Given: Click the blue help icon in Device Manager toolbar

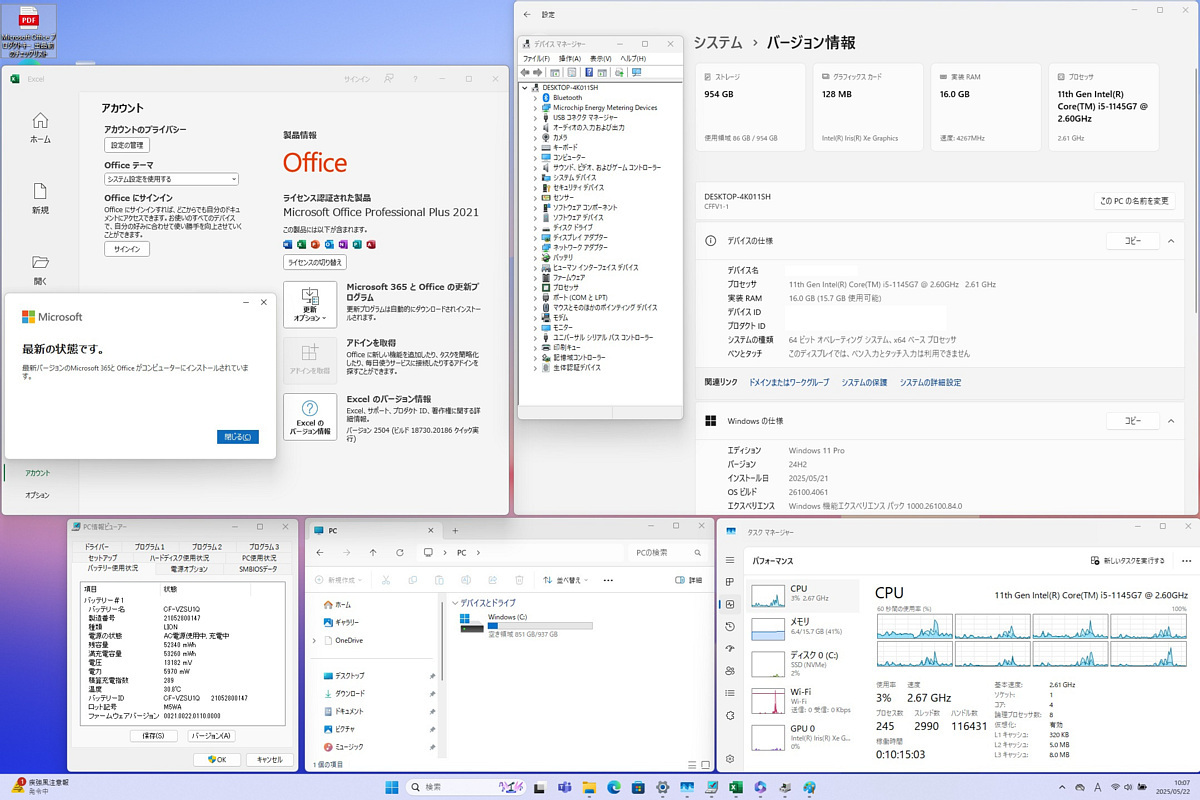Looking at the screenshot, I should [588, 72].
